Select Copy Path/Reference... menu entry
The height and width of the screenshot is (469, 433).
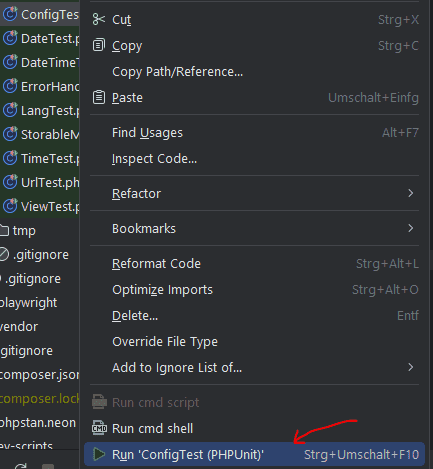tap(255, 71)
